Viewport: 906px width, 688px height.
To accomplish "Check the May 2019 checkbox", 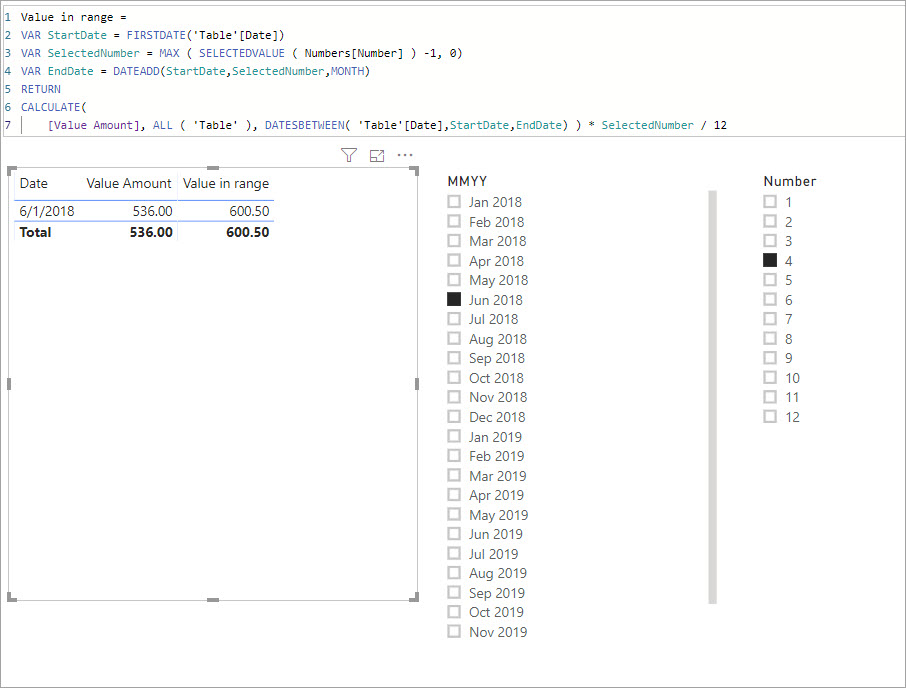I will pyautogui.click(x=454, y=514).
